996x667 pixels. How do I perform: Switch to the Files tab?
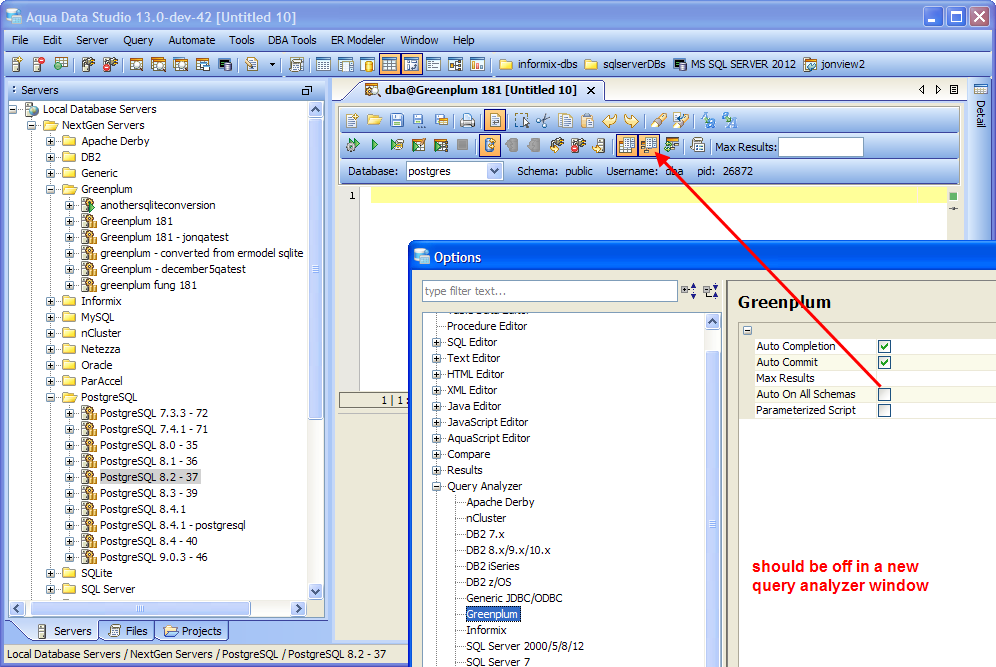point(128,631)
